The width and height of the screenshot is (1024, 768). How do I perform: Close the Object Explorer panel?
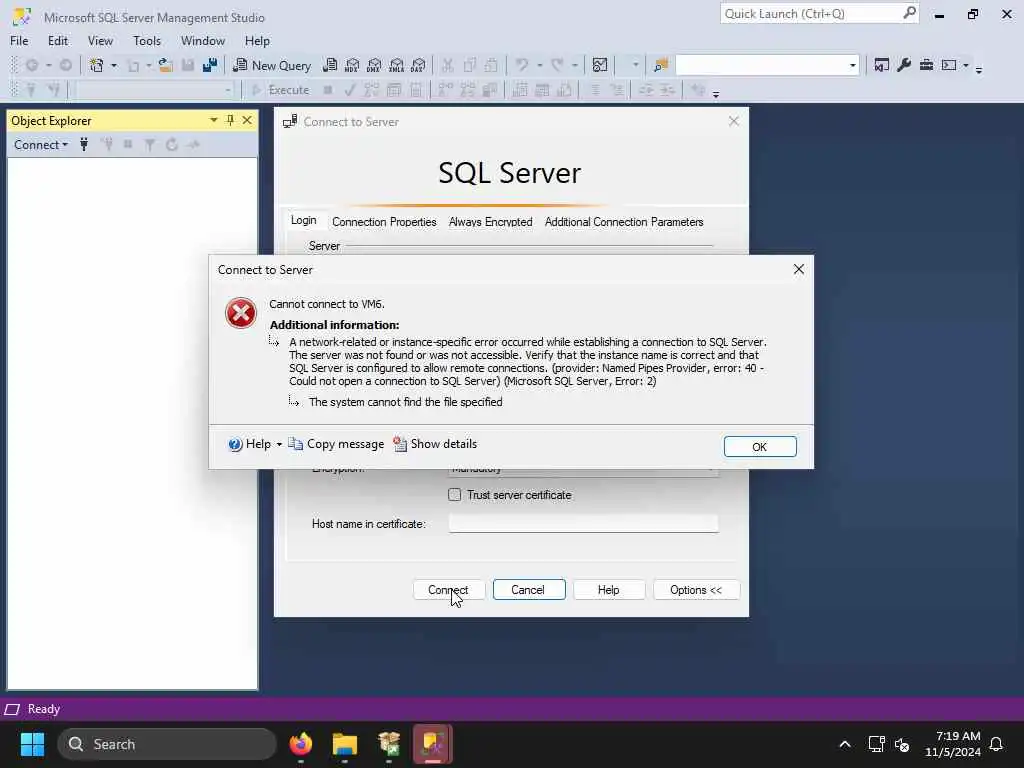pyautogui.click(x=247, y=120)
